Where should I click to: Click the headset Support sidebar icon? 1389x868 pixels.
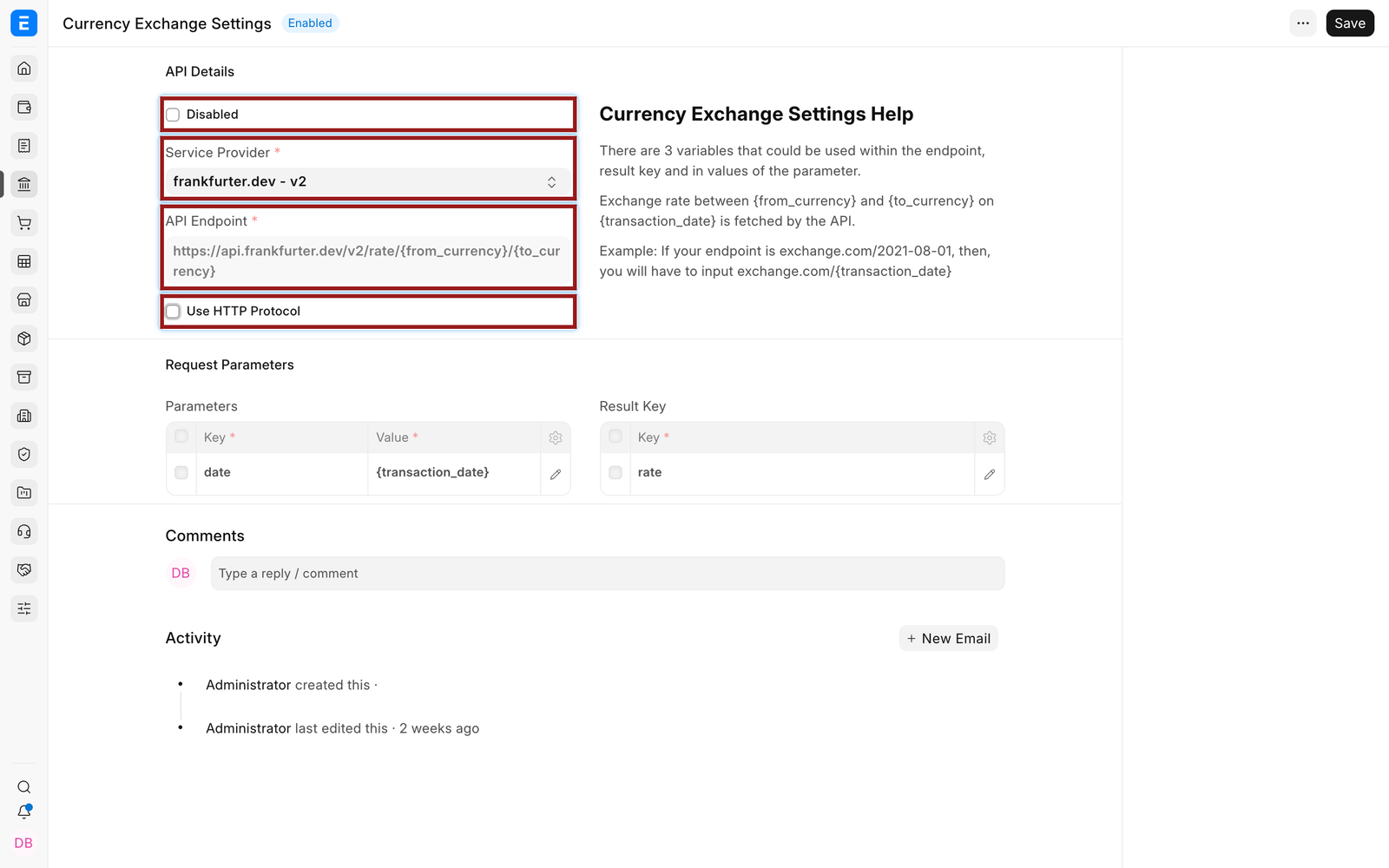point(24,531)
